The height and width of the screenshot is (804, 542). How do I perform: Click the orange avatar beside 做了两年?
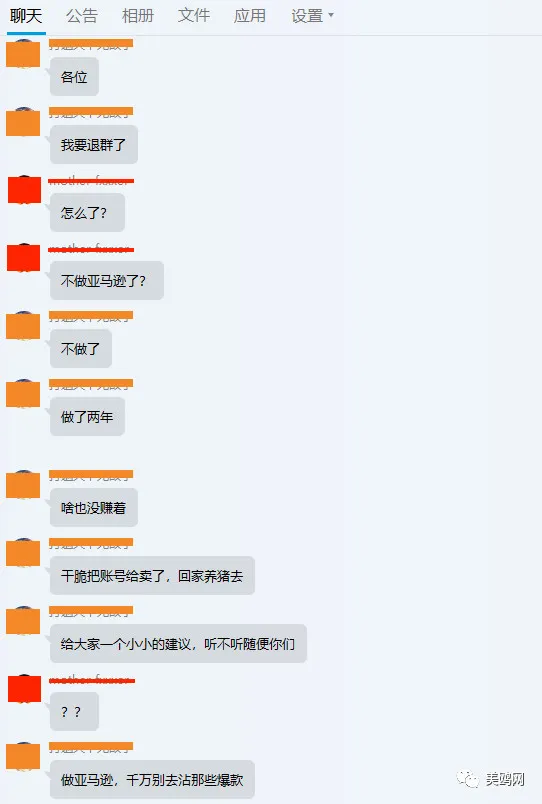click(x=23, y=394)
